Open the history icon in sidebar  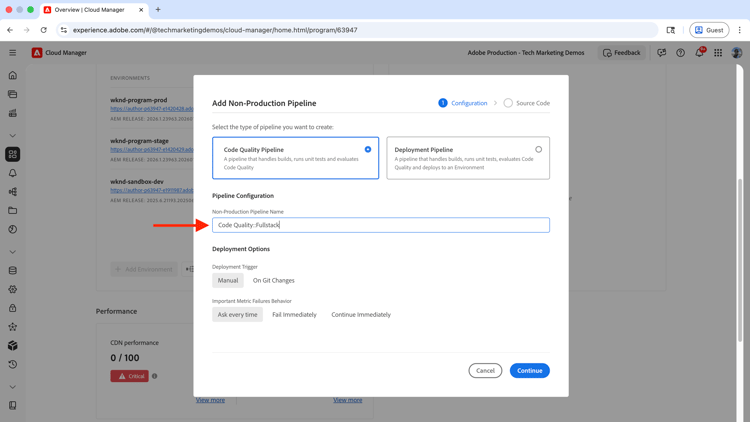click(12, 365)
